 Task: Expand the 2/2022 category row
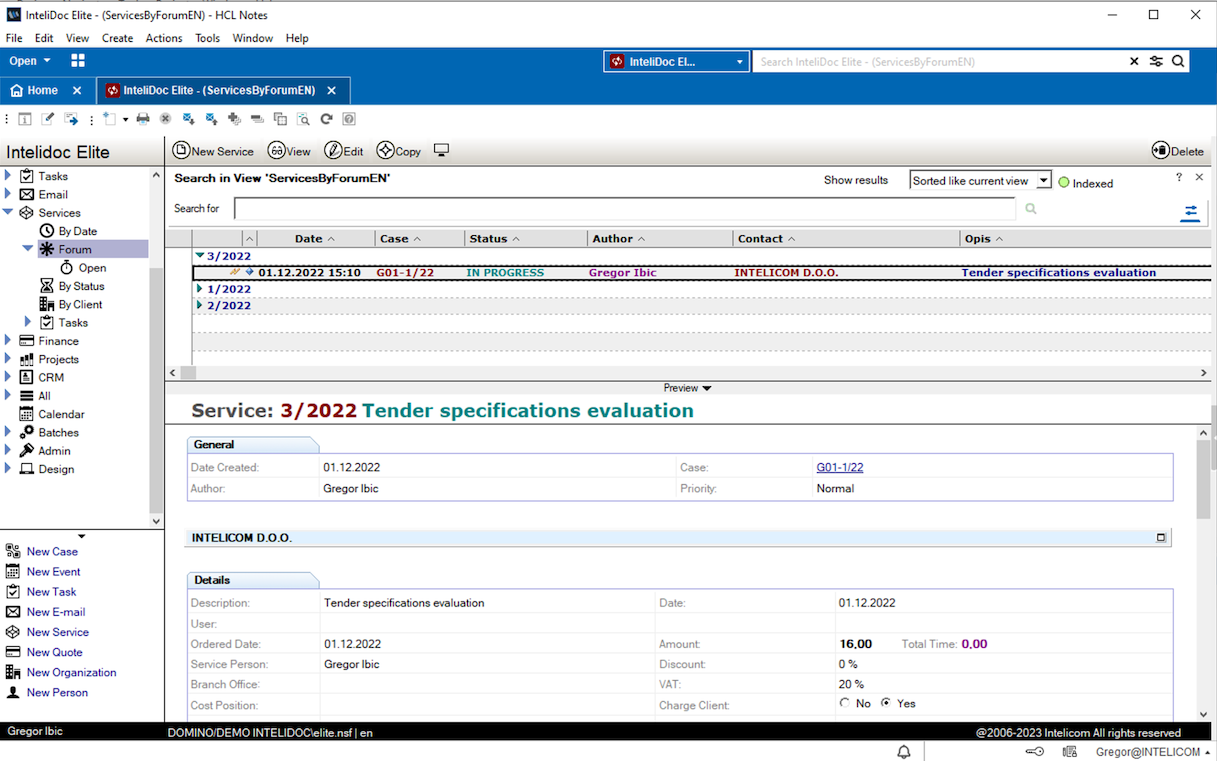pos(199,305)
